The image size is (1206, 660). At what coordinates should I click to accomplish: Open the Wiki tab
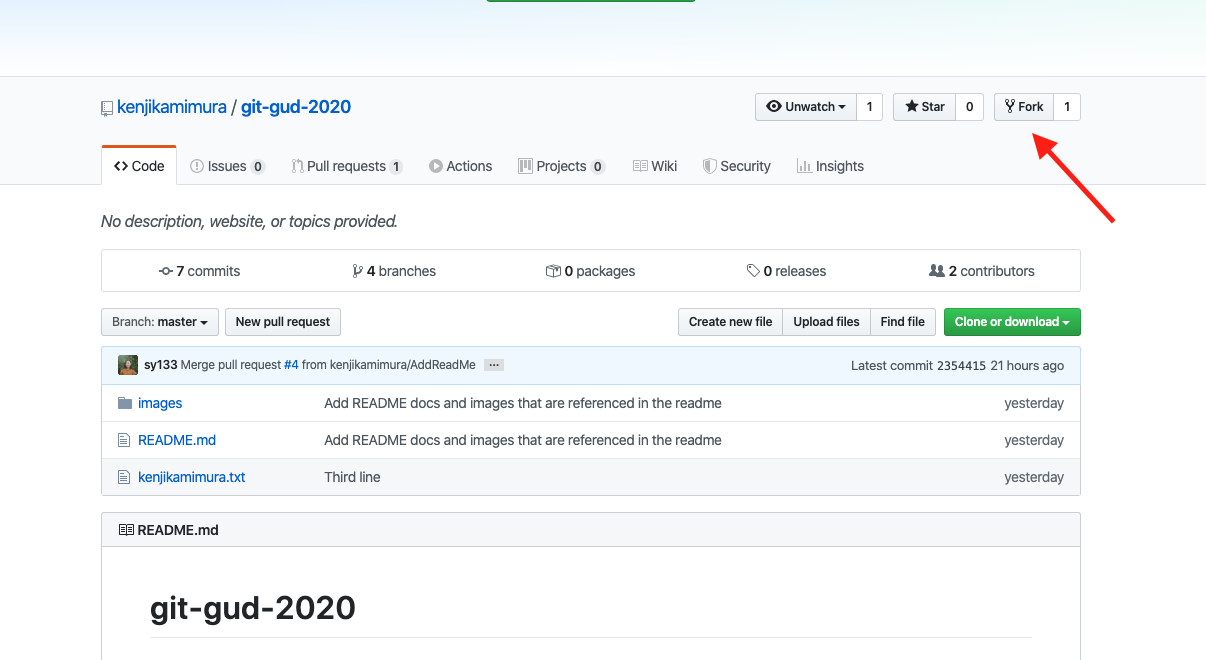[x=655, y=166]
